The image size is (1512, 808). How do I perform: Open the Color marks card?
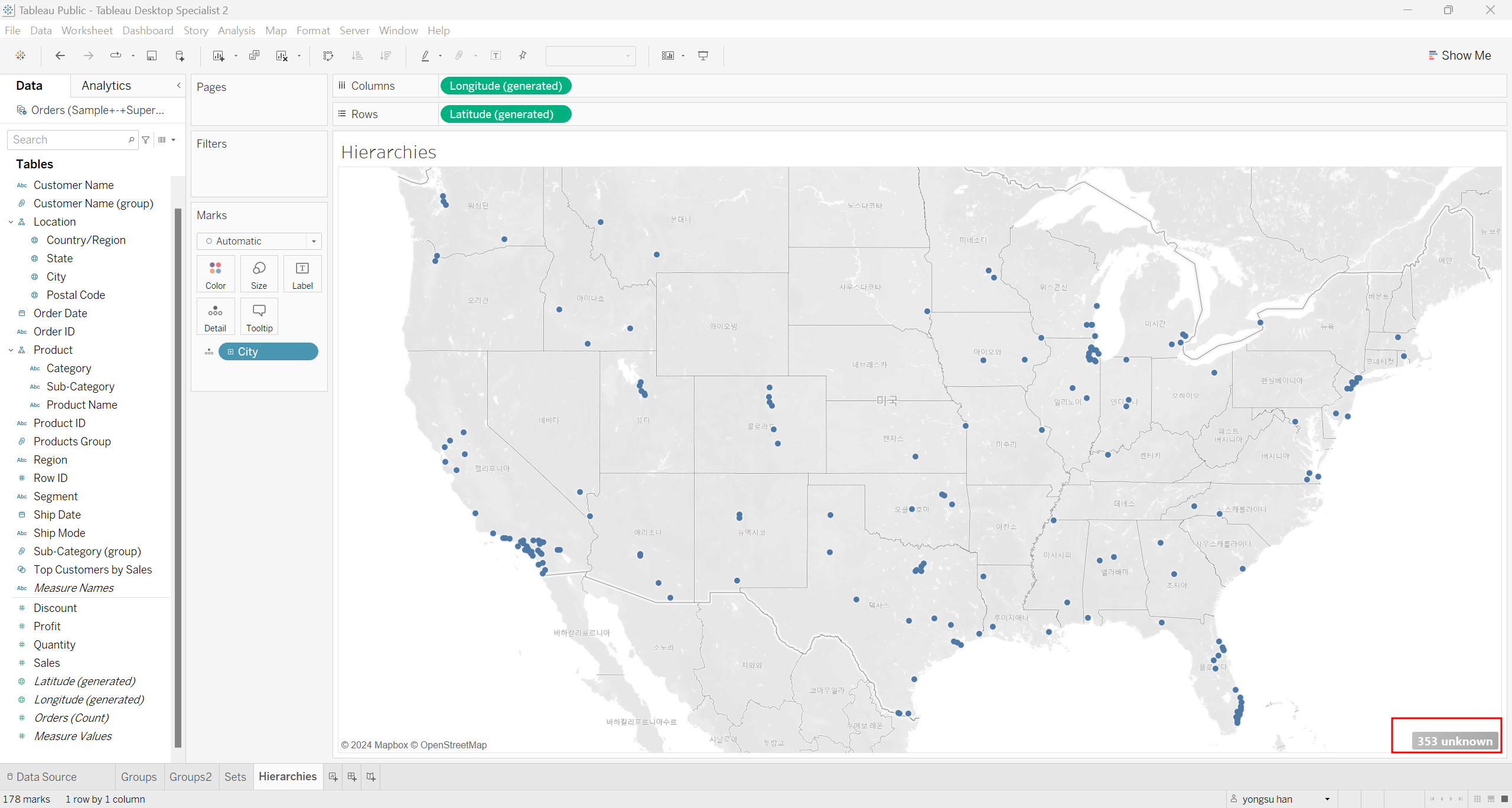[x=216, y=274]
